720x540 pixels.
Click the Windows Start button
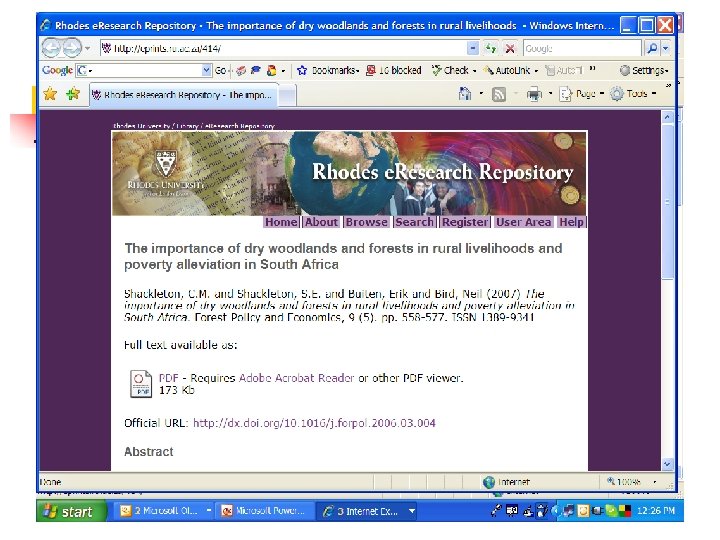point(72,511)
